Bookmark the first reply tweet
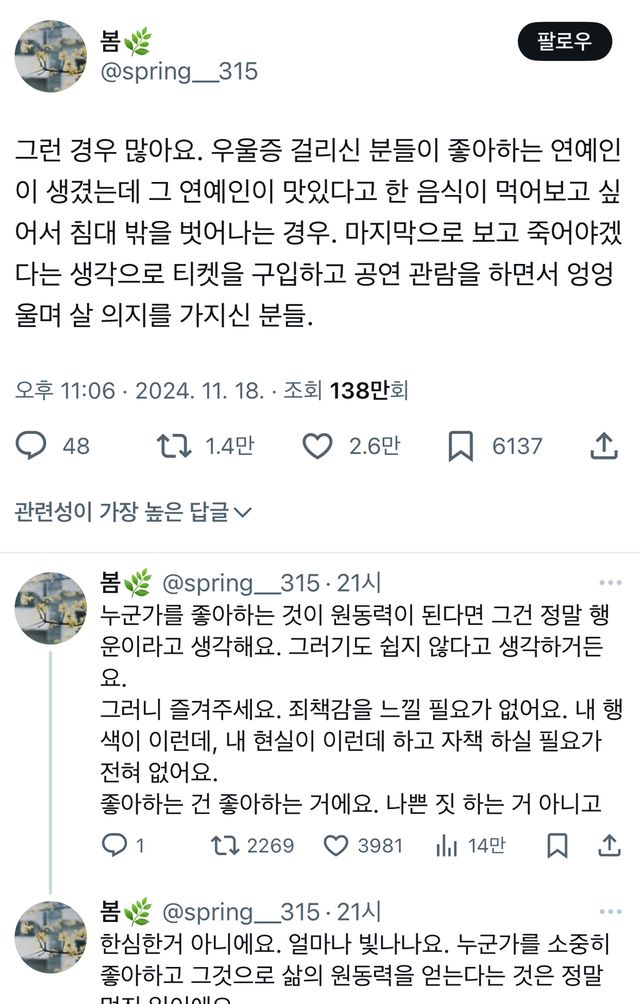This screenshot has height=1004, width=640. [557, 846]
